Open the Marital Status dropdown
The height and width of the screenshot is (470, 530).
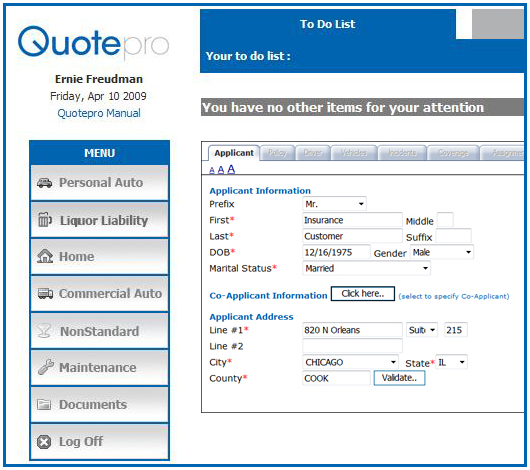(x=366, y=268)
